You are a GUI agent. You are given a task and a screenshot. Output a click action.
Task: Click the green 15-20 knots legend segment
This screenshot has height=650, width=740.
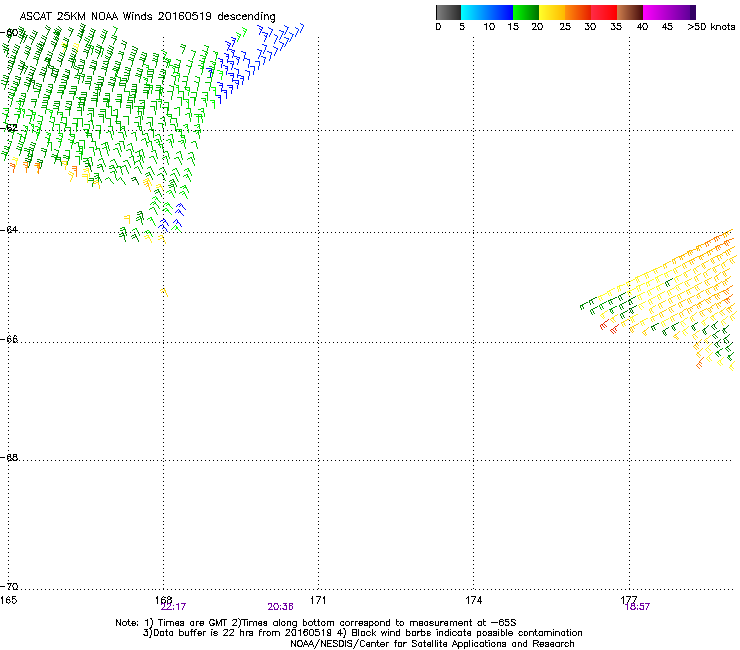(526, 12)
